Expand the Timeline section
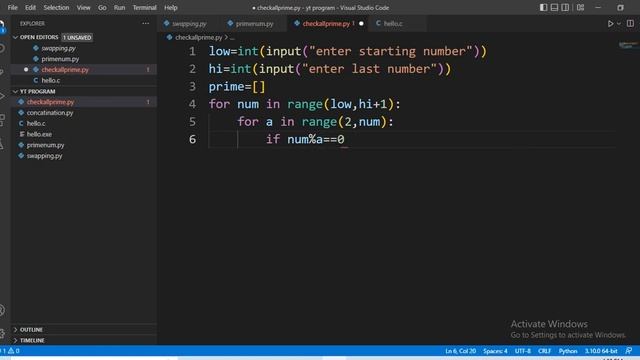The height and width of the screenshot is (360, 640). [16, 340]
